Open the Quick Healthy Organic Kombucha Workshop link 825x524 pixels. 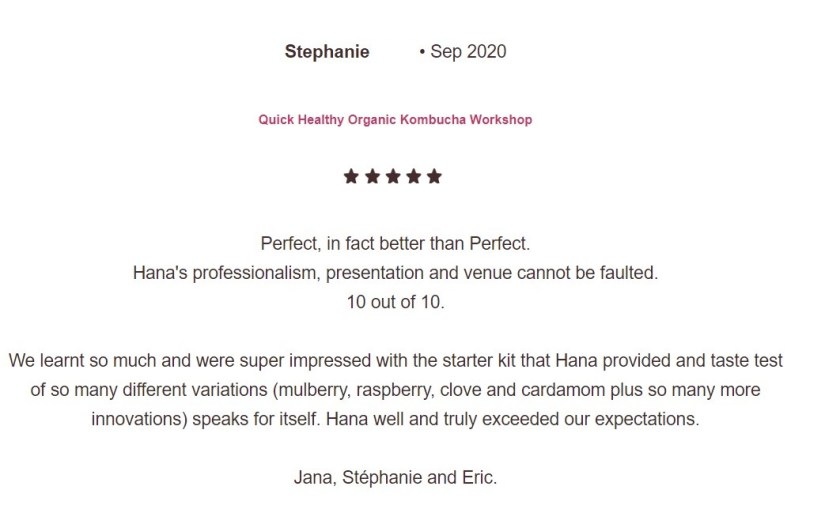(395, 120)
